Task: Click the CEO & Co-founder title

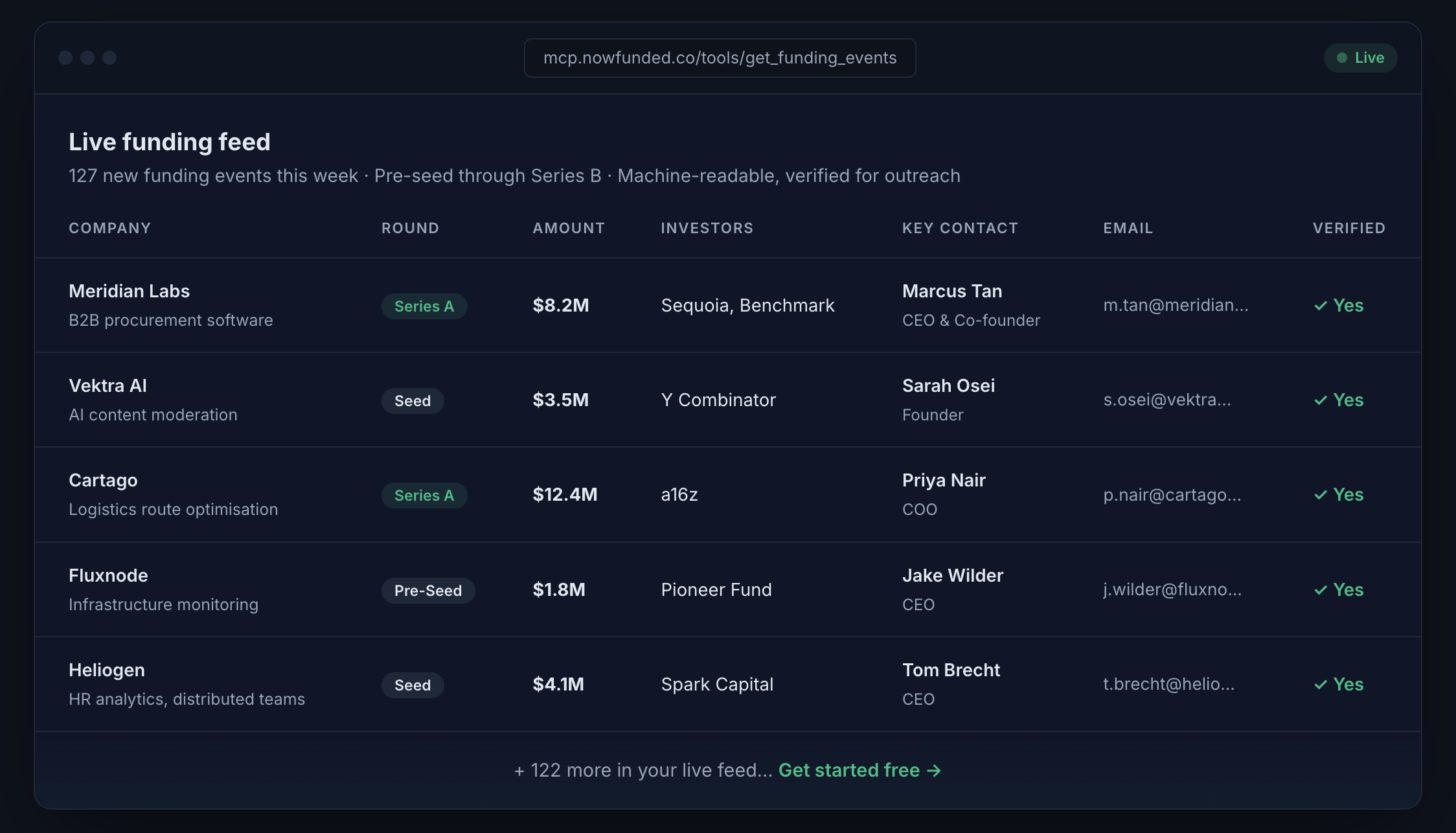Action: [x=971, y=320]
